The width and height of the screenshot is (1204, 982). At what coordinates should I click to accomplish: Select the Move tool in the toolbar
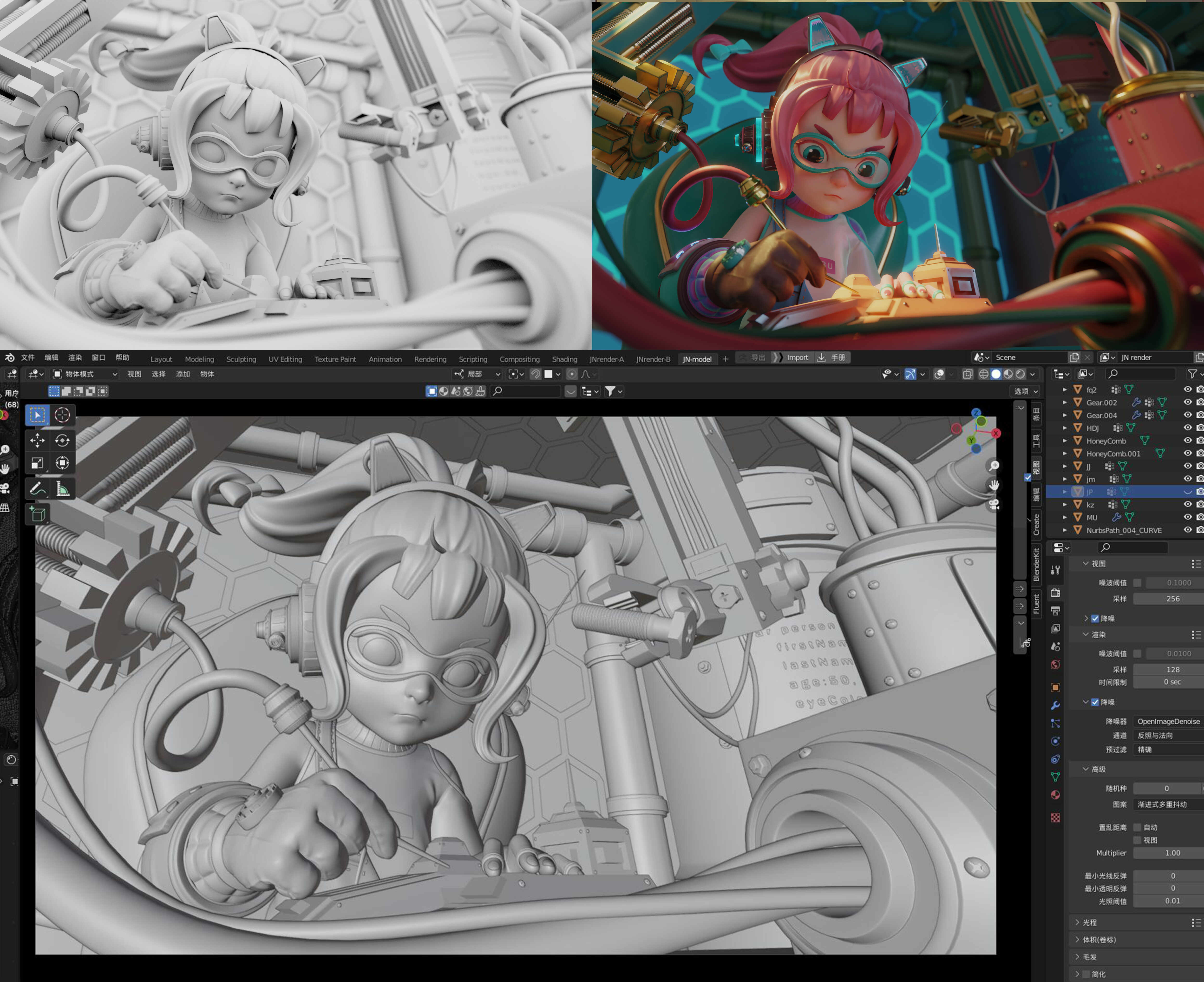[x=37, y=440]
